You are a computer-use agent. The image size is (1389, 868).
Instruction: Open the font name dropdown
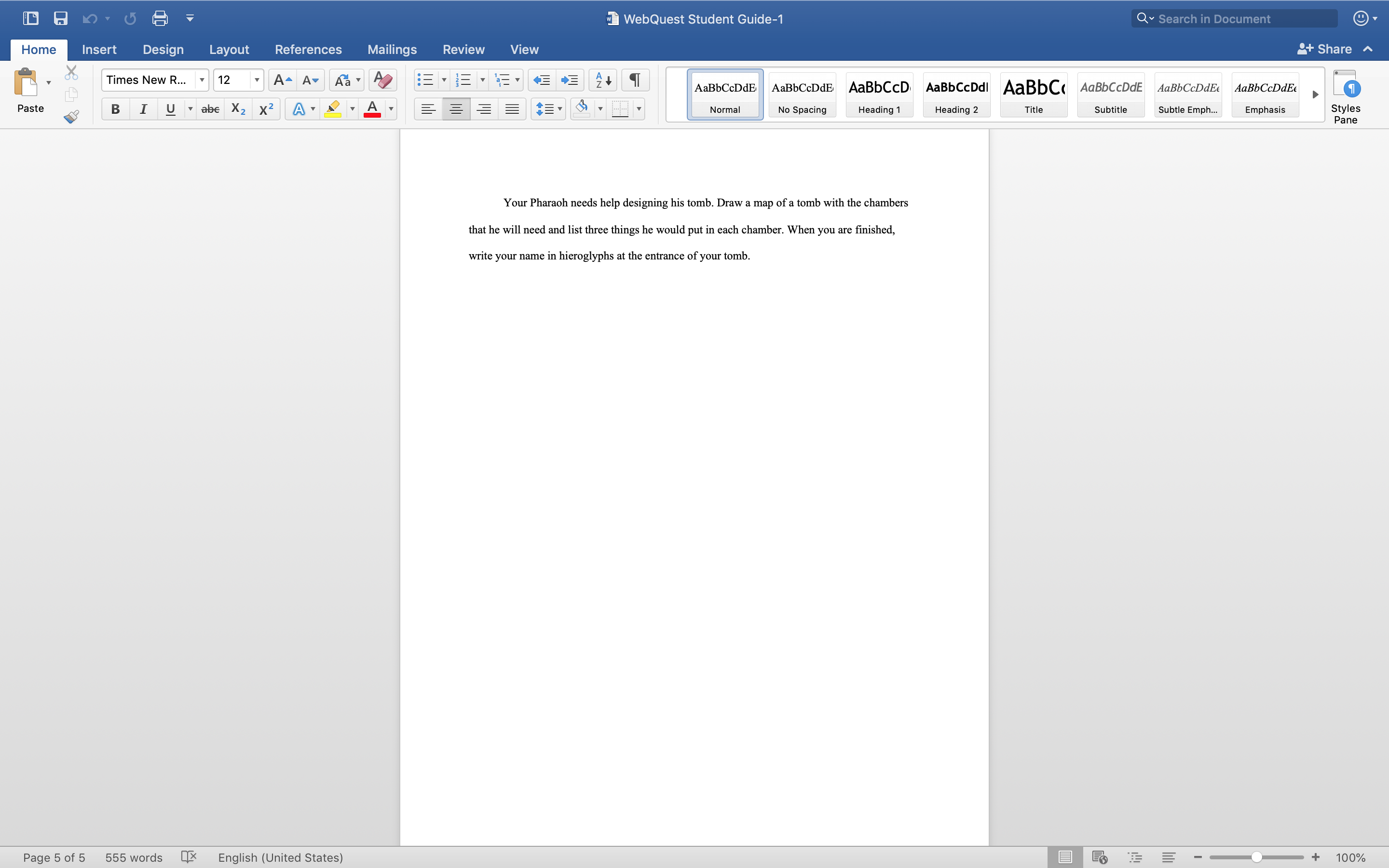(x=202, y=80)
